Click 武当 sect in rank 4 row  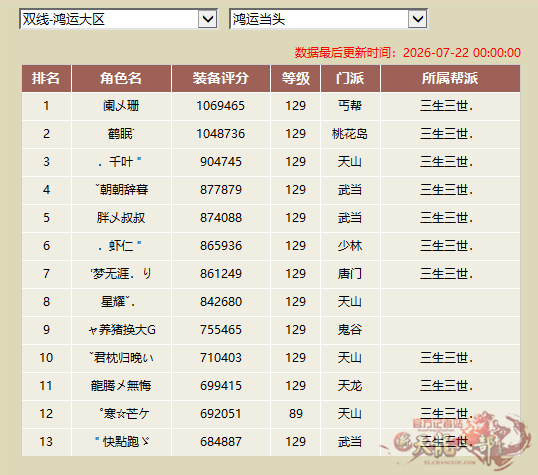click(x=350, y=190)
